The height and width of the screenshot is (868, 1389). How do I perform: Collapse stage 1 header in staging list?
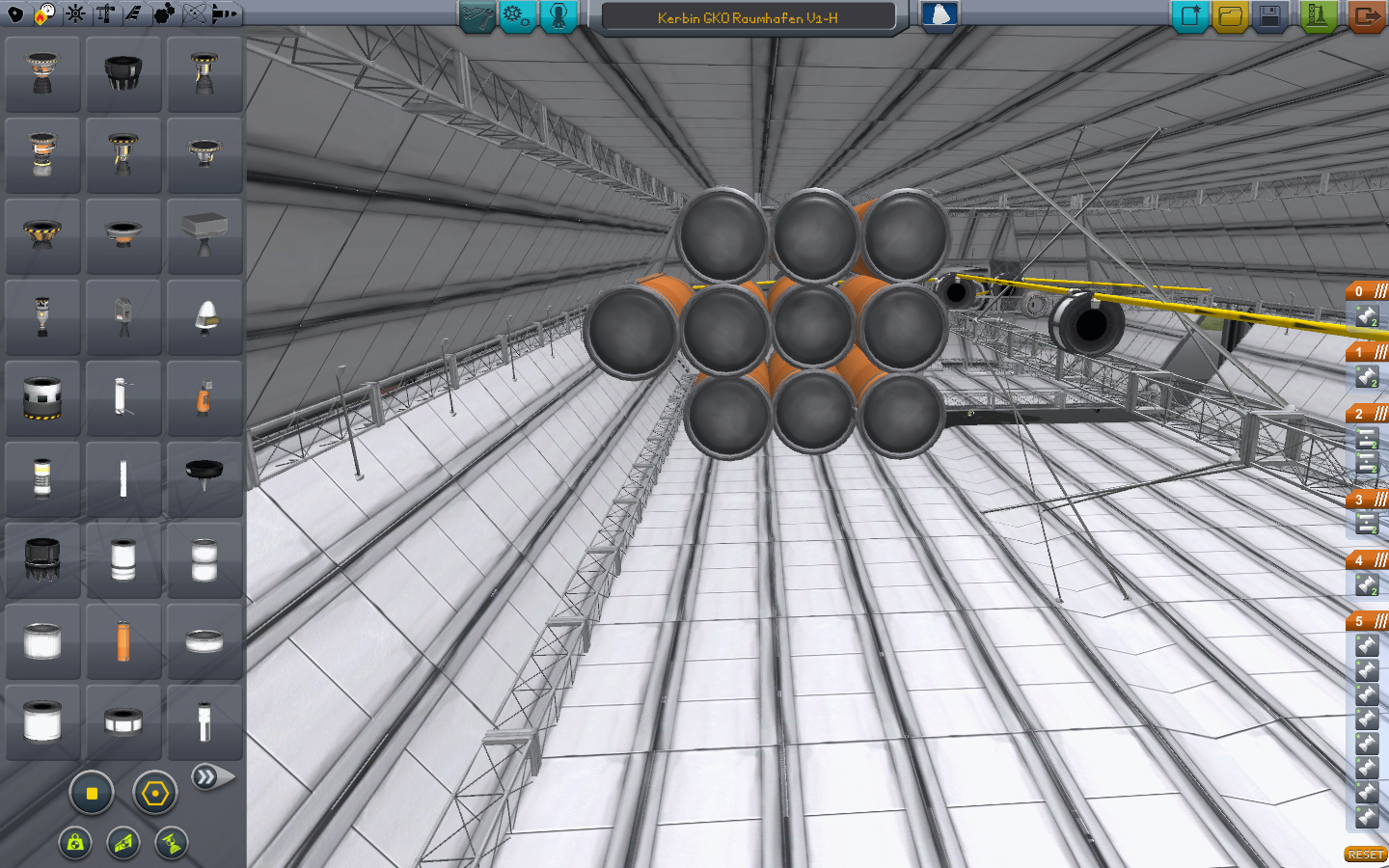point(1367,352)
